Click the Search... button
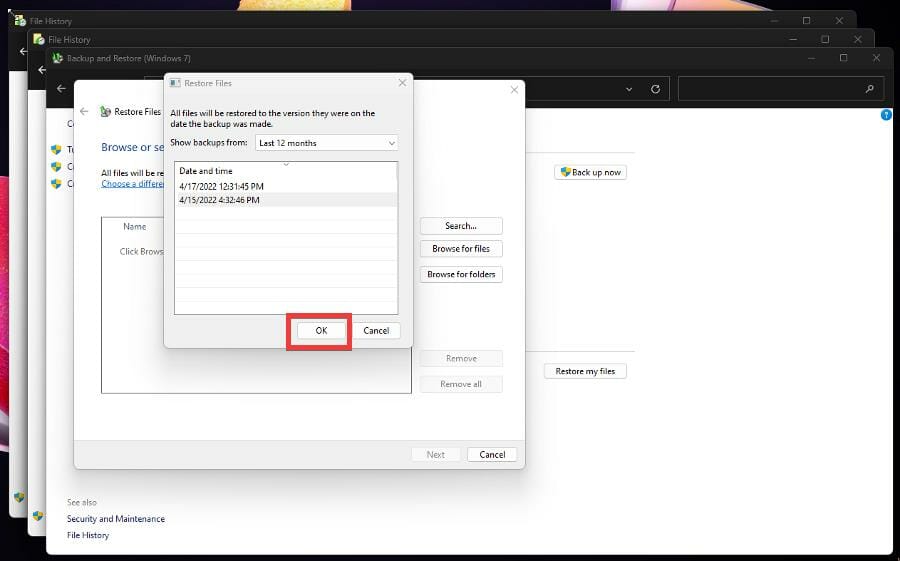Image resolution: width=900 pixels, height=561 pixels. coord(461,226)
